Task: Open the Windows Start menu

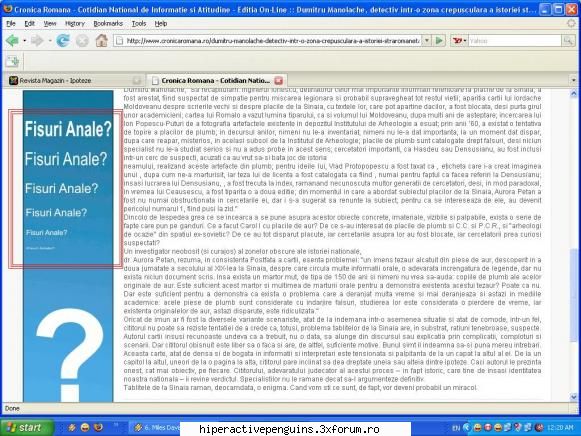Action: (26, 428)
